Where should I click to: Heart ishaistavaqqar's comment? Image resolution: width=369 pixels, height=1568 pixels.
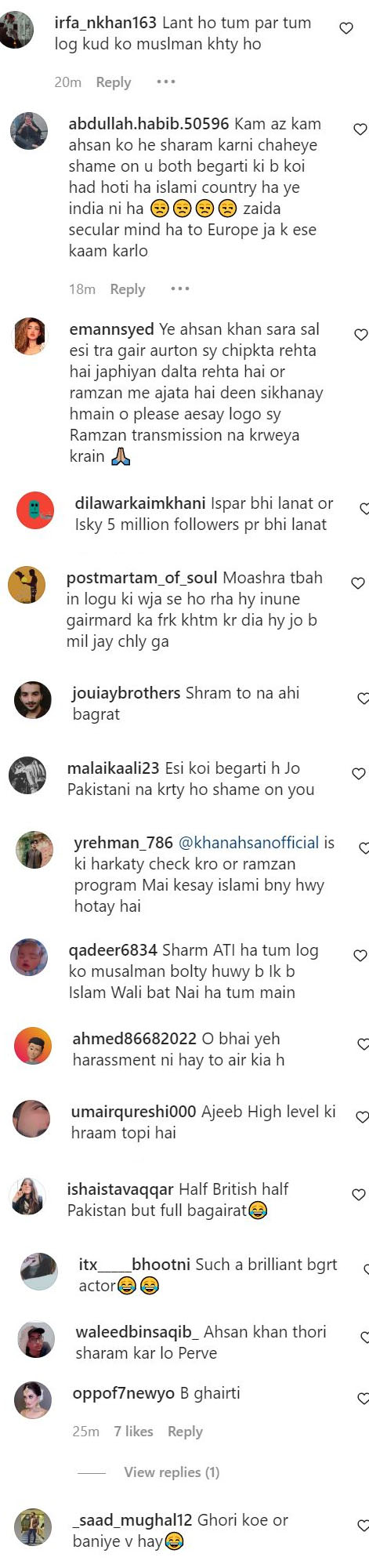coord(359,1195)
